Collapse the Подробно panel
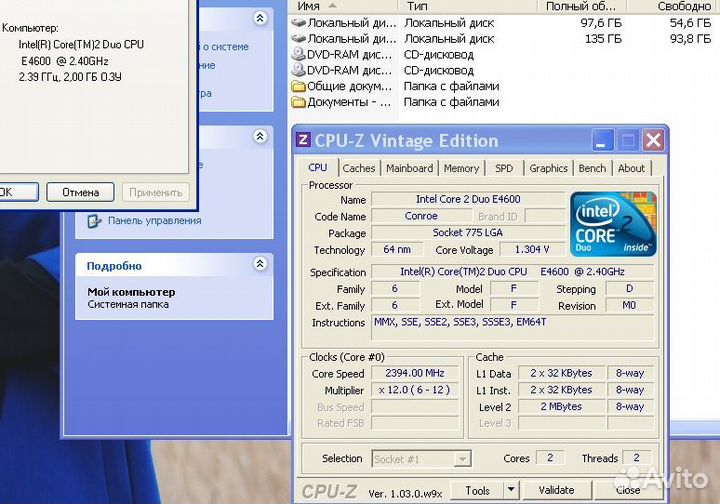The image size is (720, 504). (x=260, y=264)
